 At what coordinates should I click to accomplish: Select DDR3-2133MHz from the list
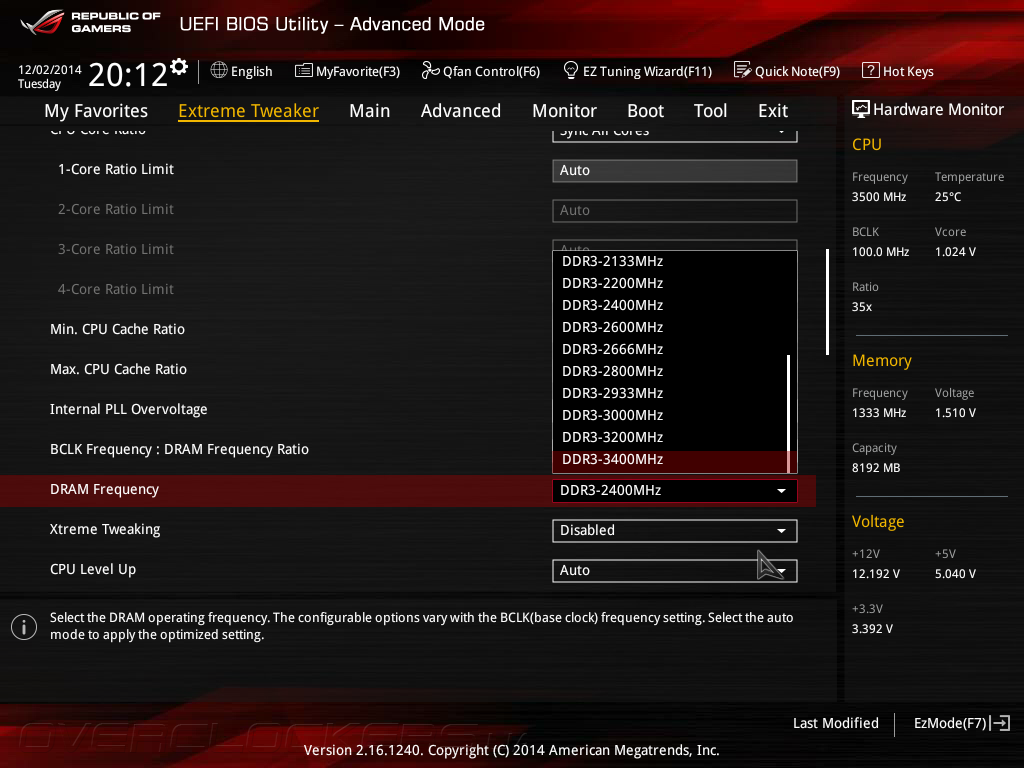(x=670, y=261)
